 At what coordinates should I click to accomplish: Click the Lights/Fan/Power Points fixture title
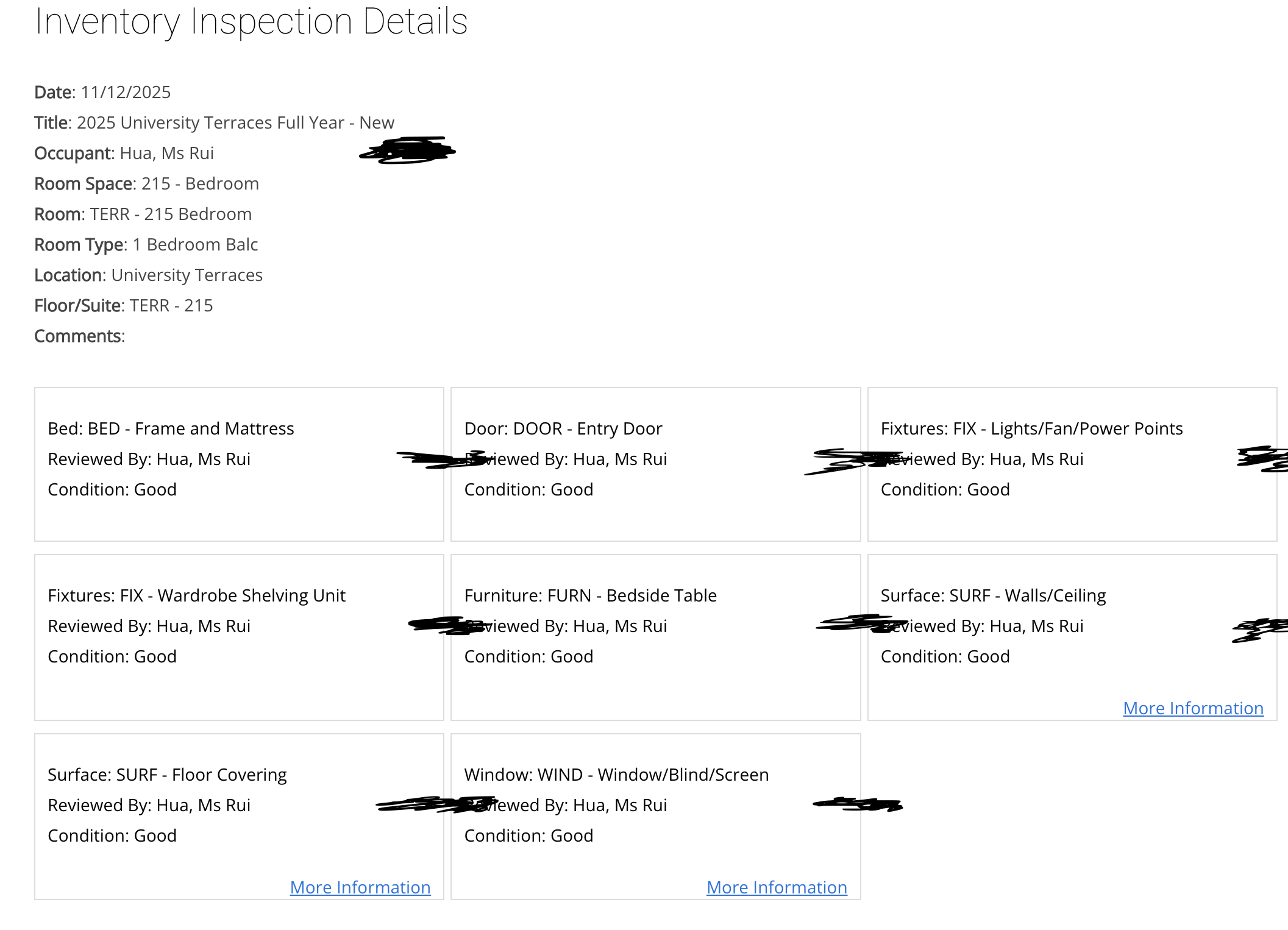click(1031, 428)
